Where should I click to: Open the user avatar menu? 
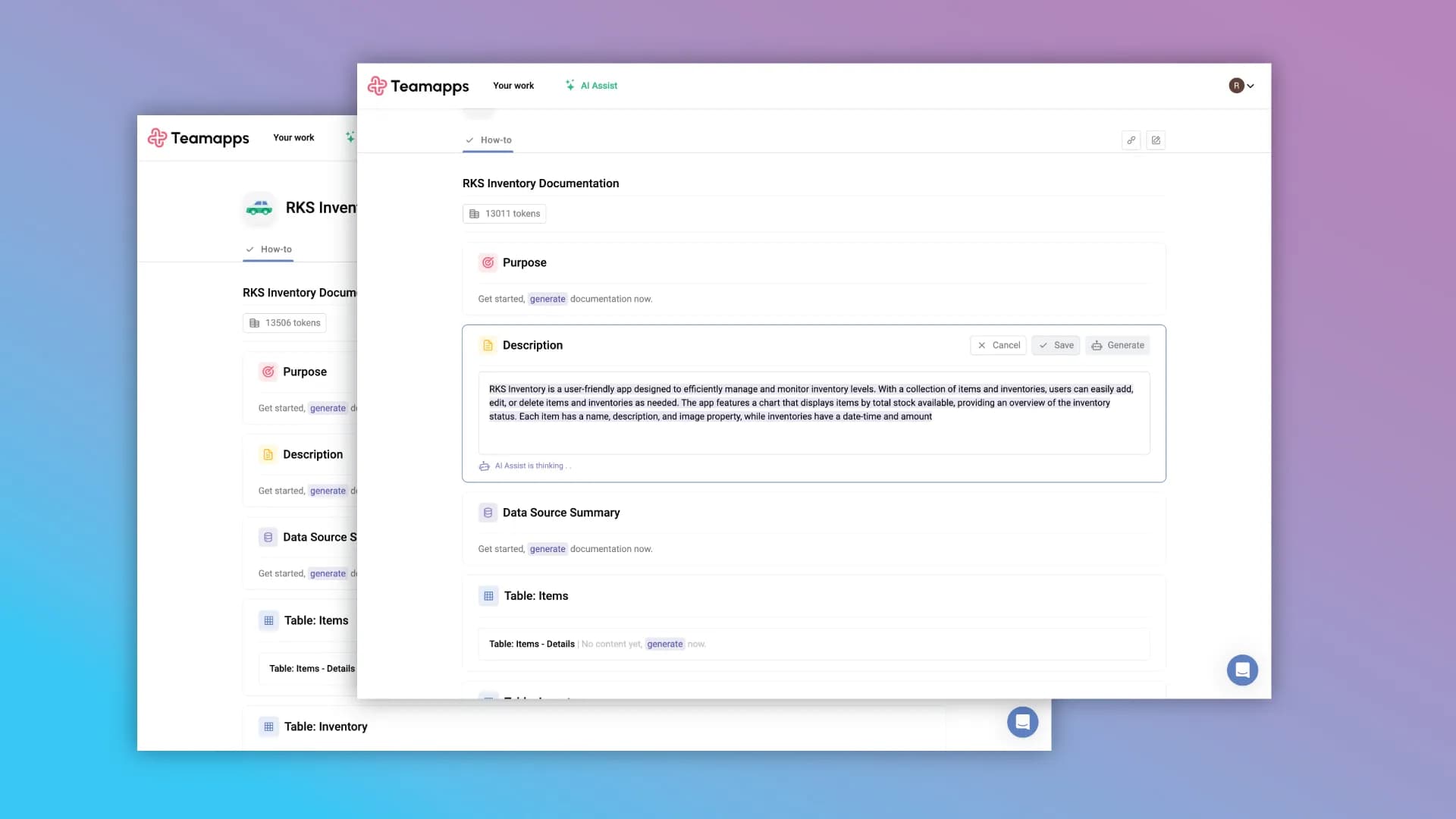1241,86
